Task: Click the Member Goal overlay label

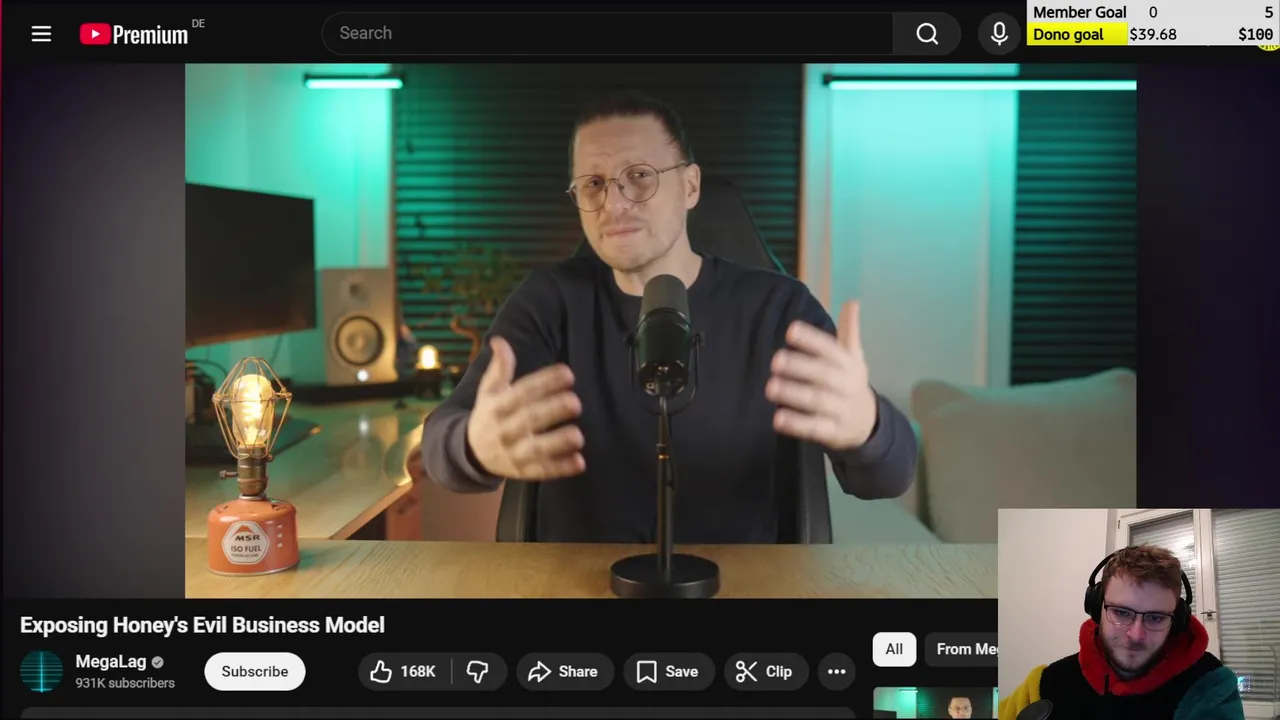Action: [x=1080, y=12]
